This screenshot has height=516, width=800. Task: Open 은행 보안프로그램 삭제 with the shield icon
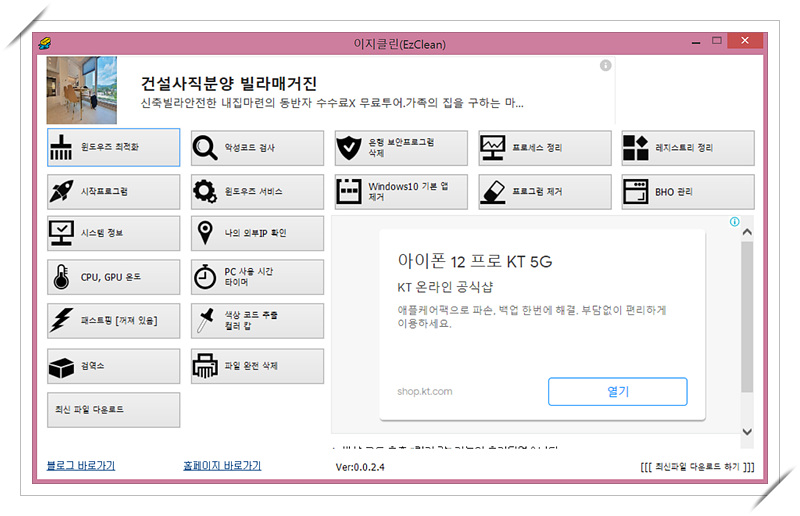401,148
